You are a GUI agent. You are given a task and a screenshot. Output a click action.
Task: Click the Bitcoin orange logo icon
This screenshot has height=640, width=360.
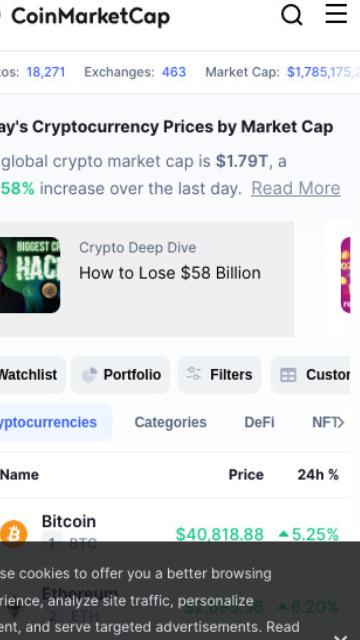click(13, 533)
